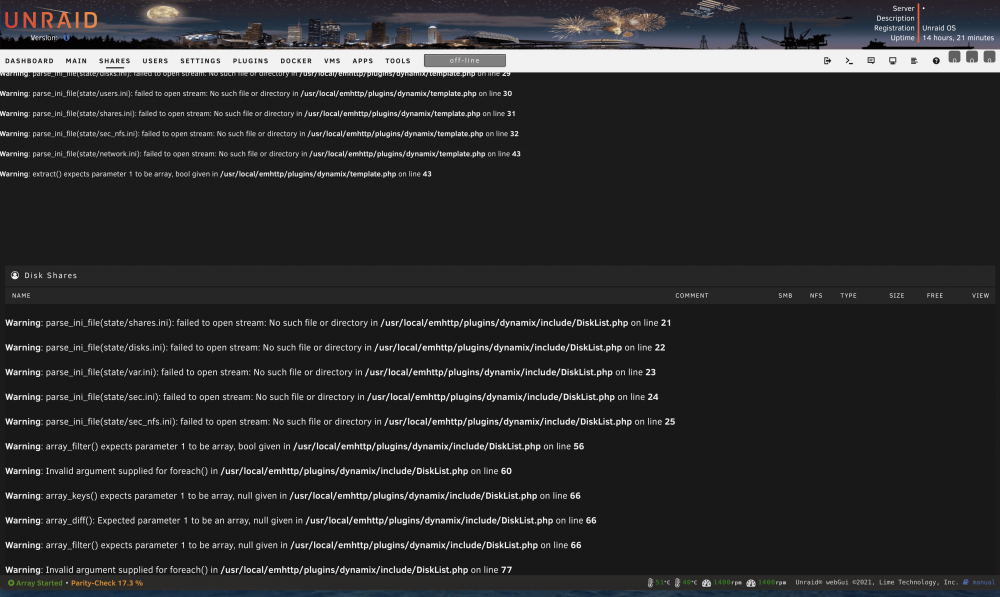Open the Tools tab
This screenshot has height=597, width=1000.
tap(397, 61)
